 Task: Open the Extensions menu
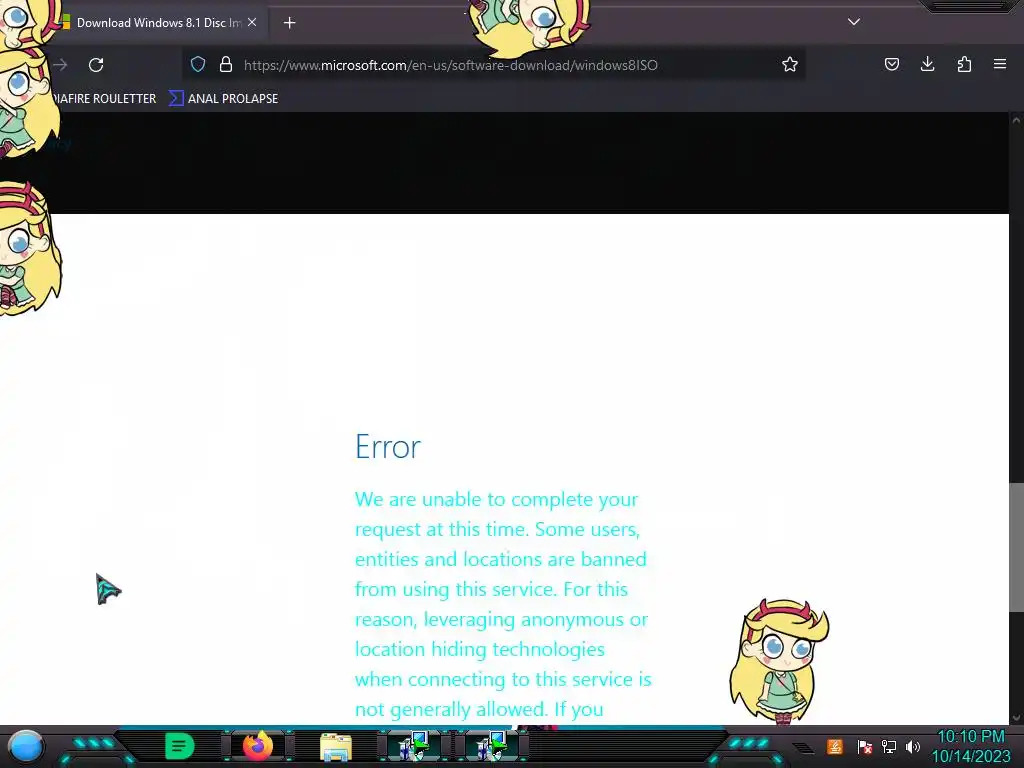point(964,64)
